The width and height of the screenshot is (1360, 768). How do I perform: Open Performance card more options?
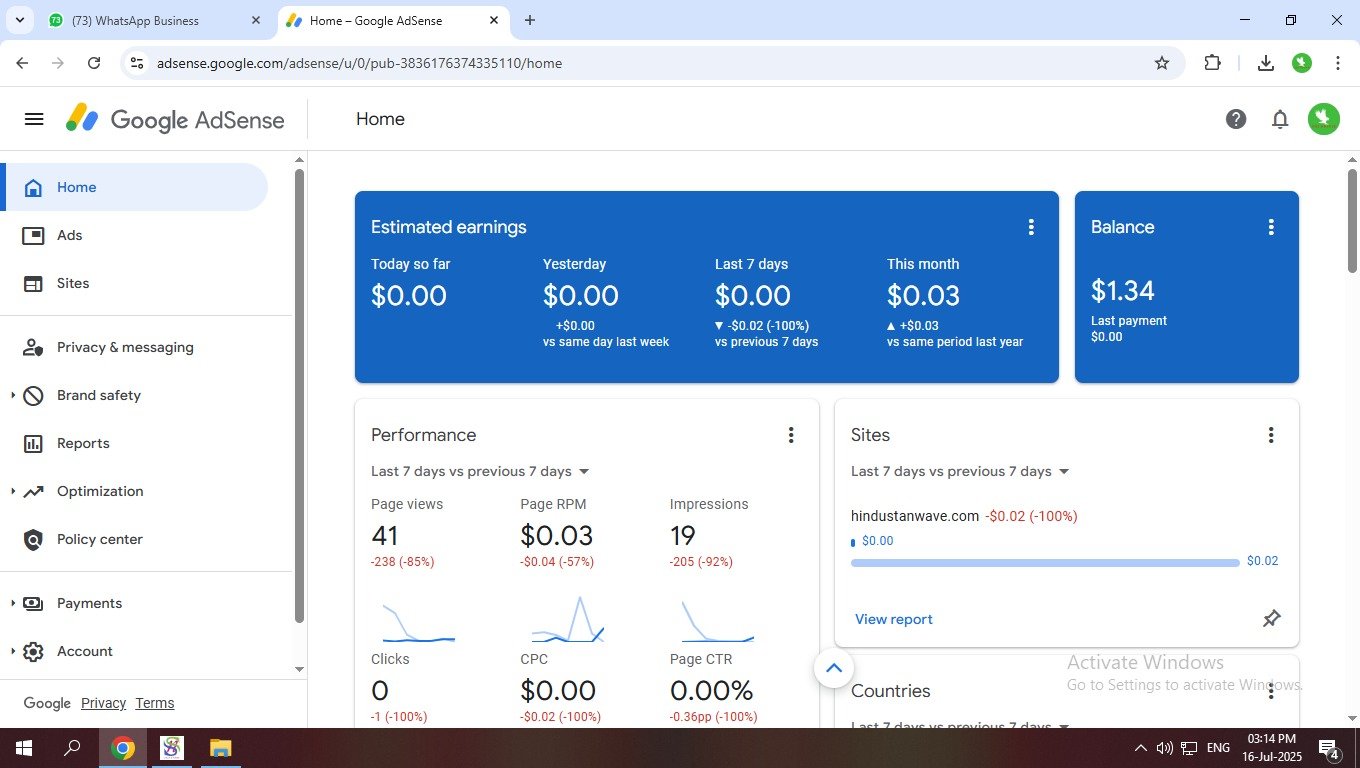click(x=791, y=435)
